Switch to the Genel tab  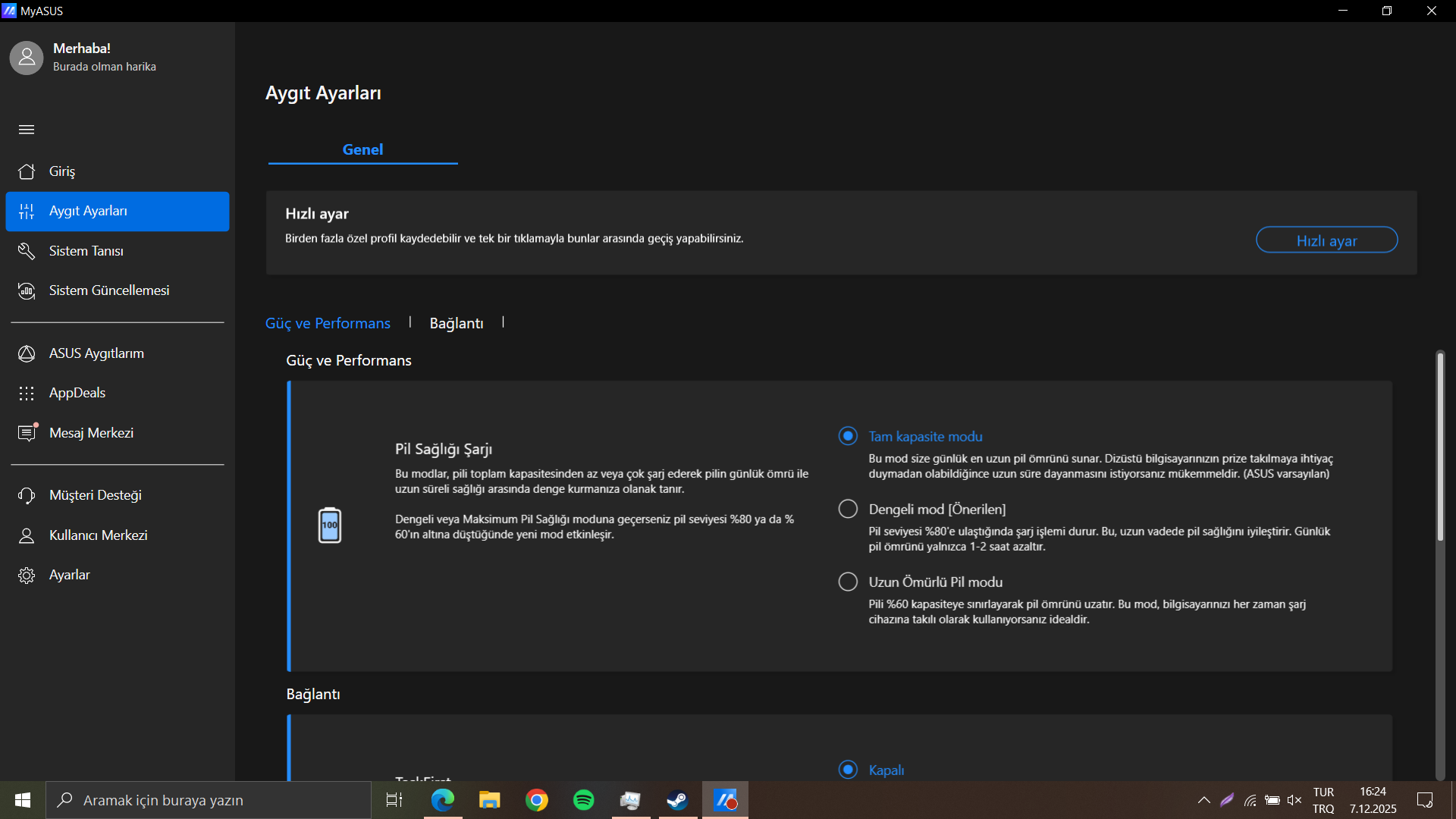pyautogui.click(x=362, y=149)
